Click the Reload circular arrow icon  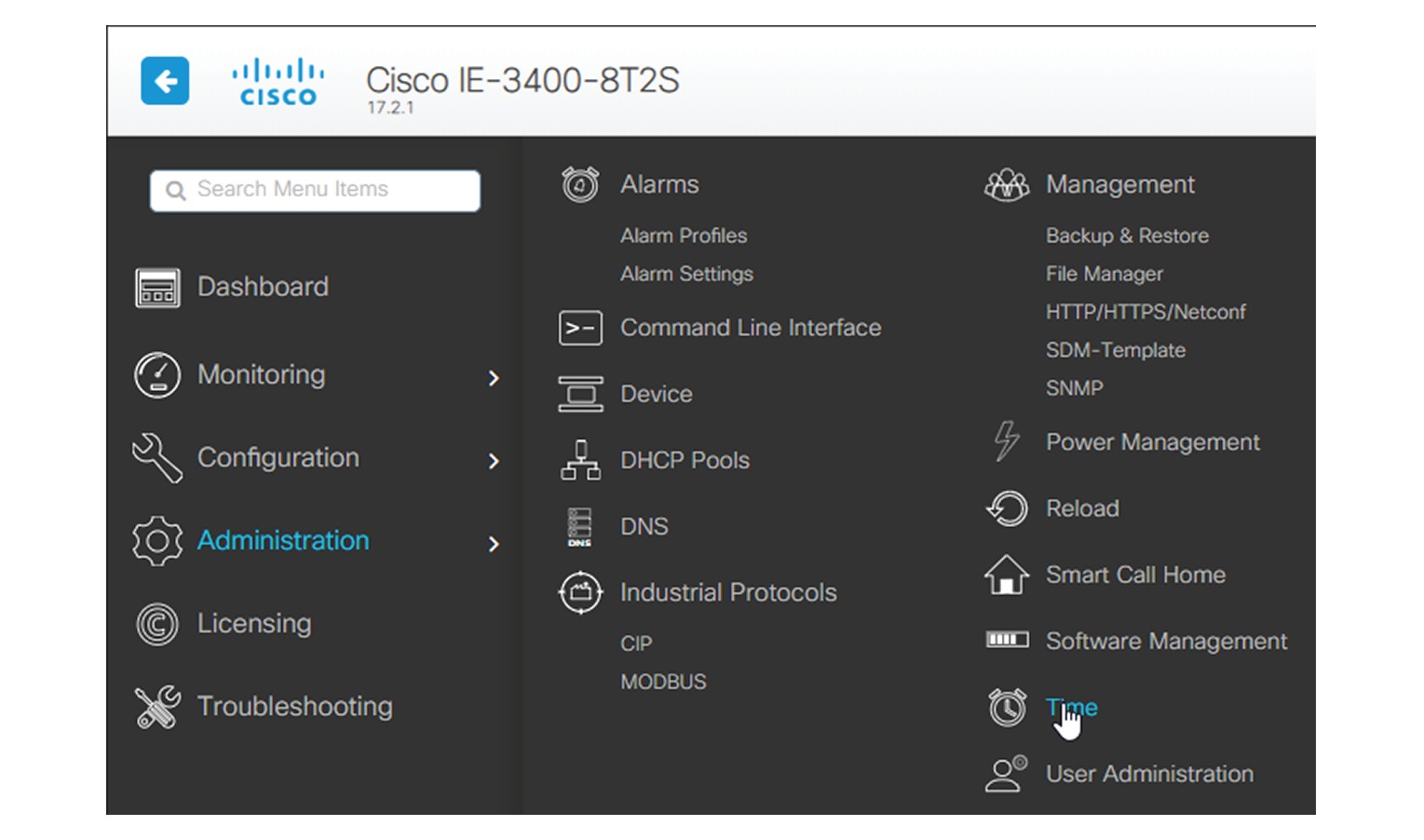tap(1006, 508)
